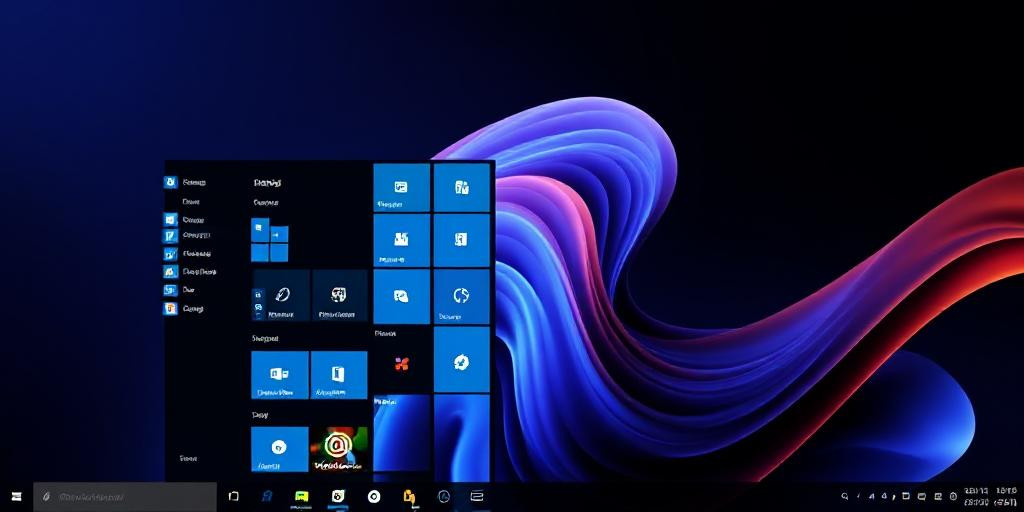Select first app at top of Start list
The image size is (1024, 512).
tap(170, 182)
